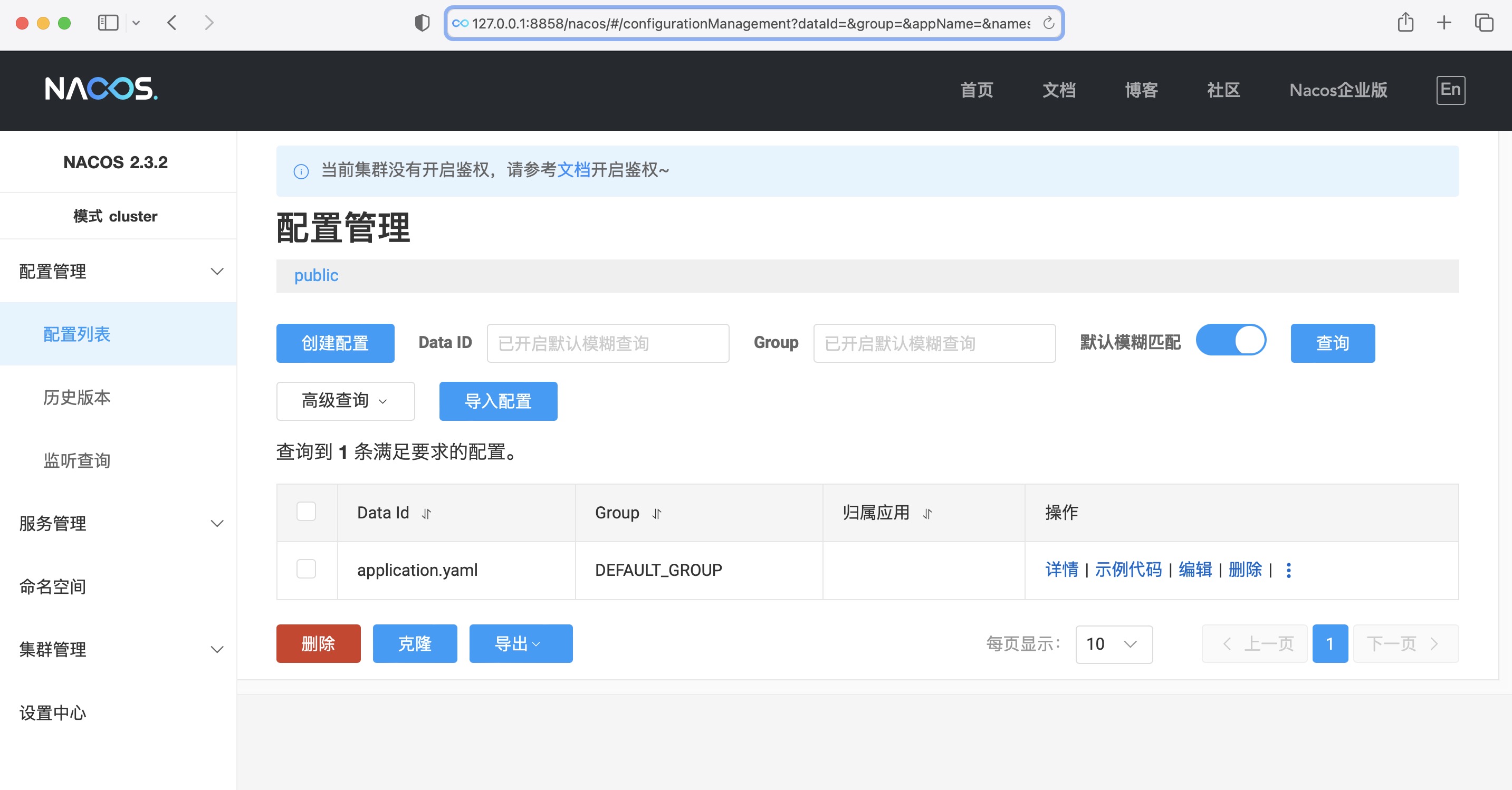Click the 创建配置 button

click(334, 343)
